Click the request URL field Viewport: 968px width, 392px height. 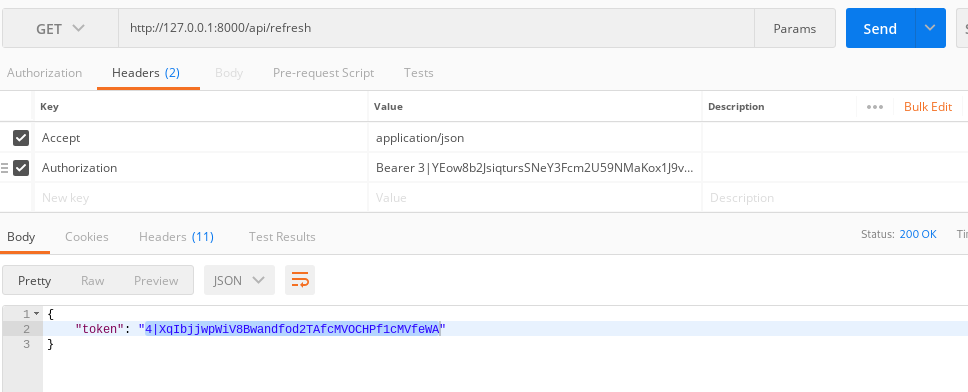coord(436,28)
